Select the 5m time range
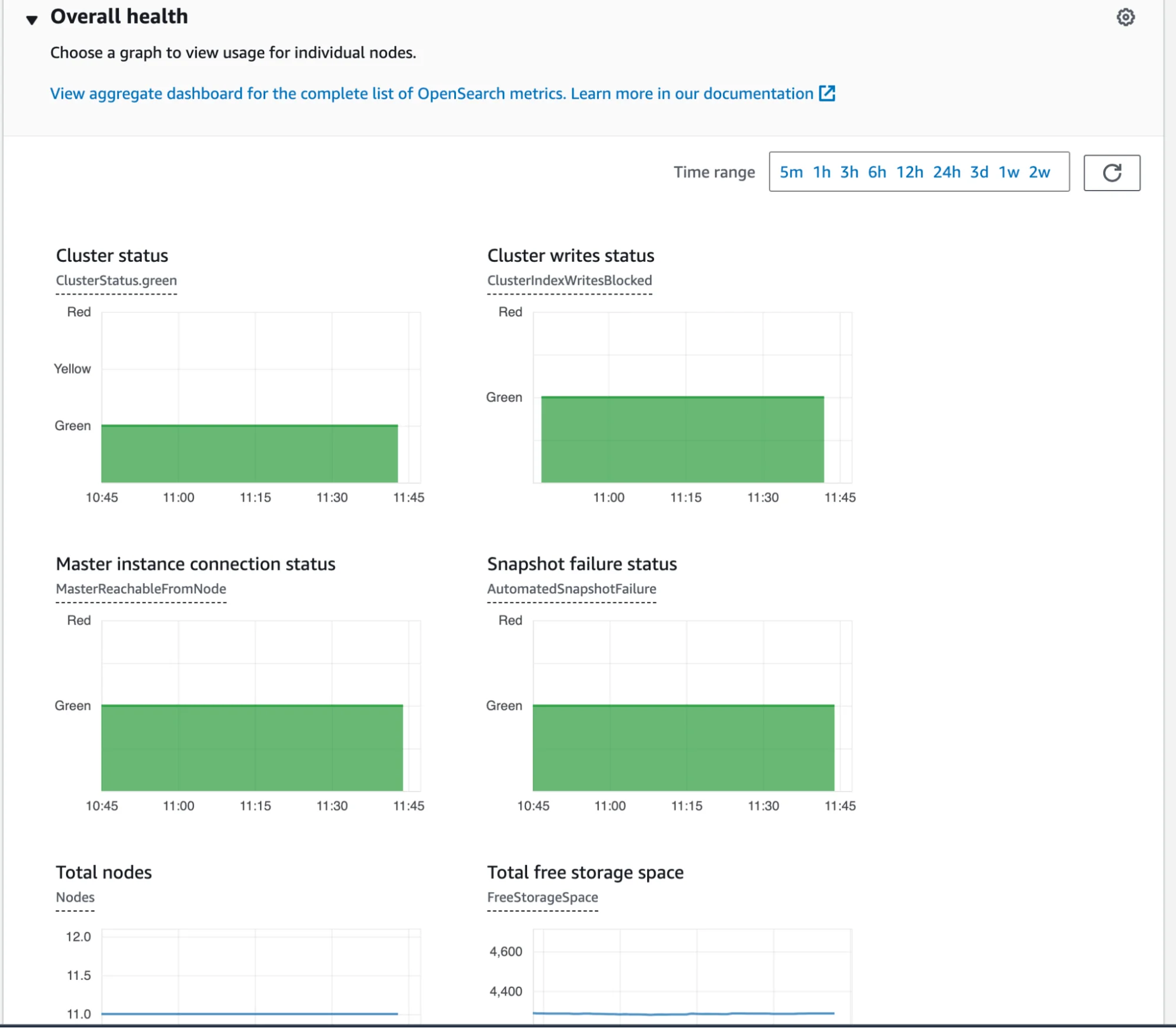The height and width of the screenshot is (1028, 1176). click(791, 172)
